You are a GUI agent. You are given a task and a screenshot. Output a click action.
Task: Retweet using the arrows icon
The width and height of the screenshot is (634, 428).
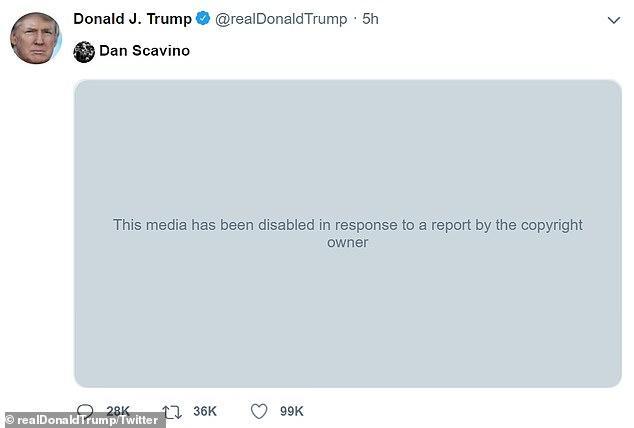tap(172, 411)
